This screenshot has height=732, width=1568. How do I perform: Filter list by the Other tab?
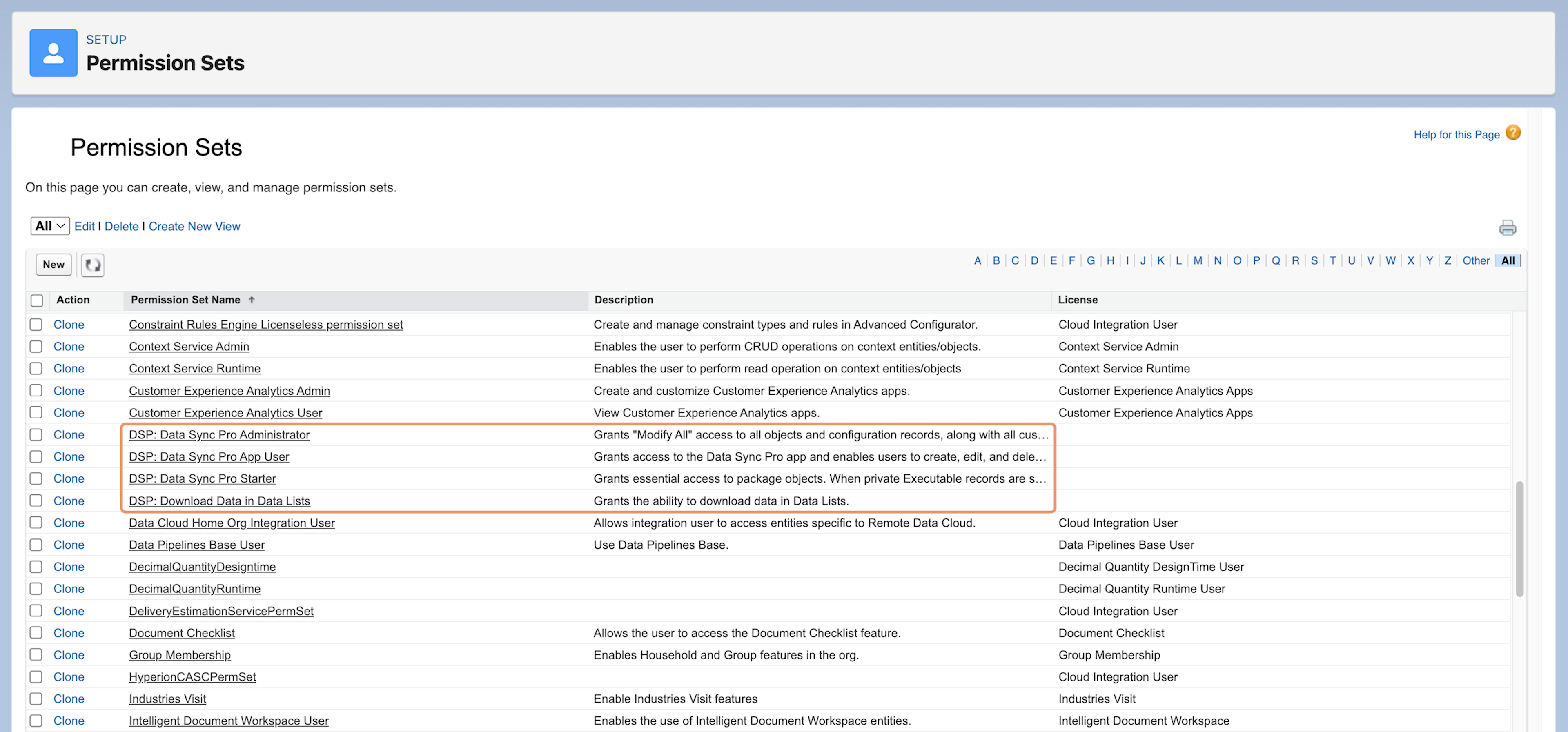[x=1475, y=260]
